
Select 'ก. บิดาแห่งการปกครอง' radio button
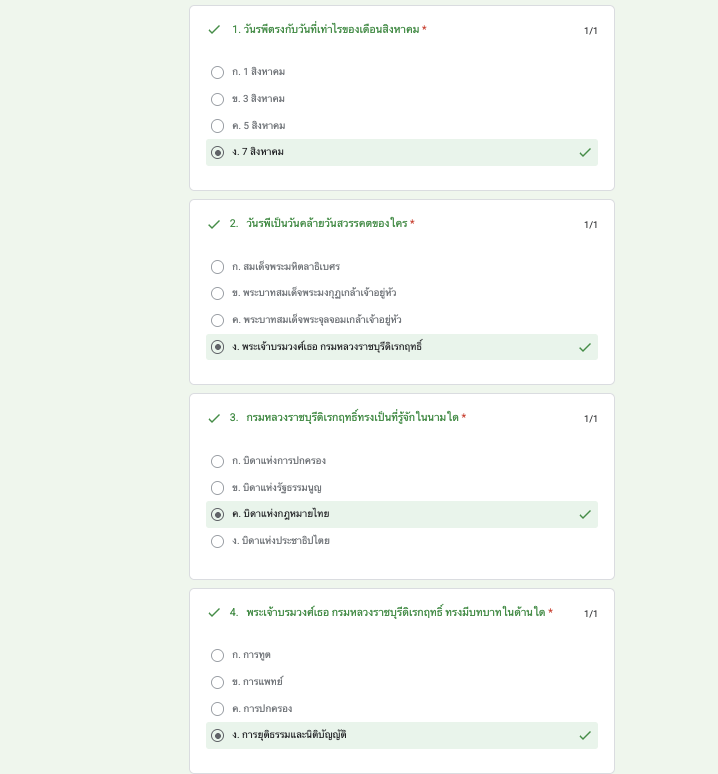click(x=218, y=461)
